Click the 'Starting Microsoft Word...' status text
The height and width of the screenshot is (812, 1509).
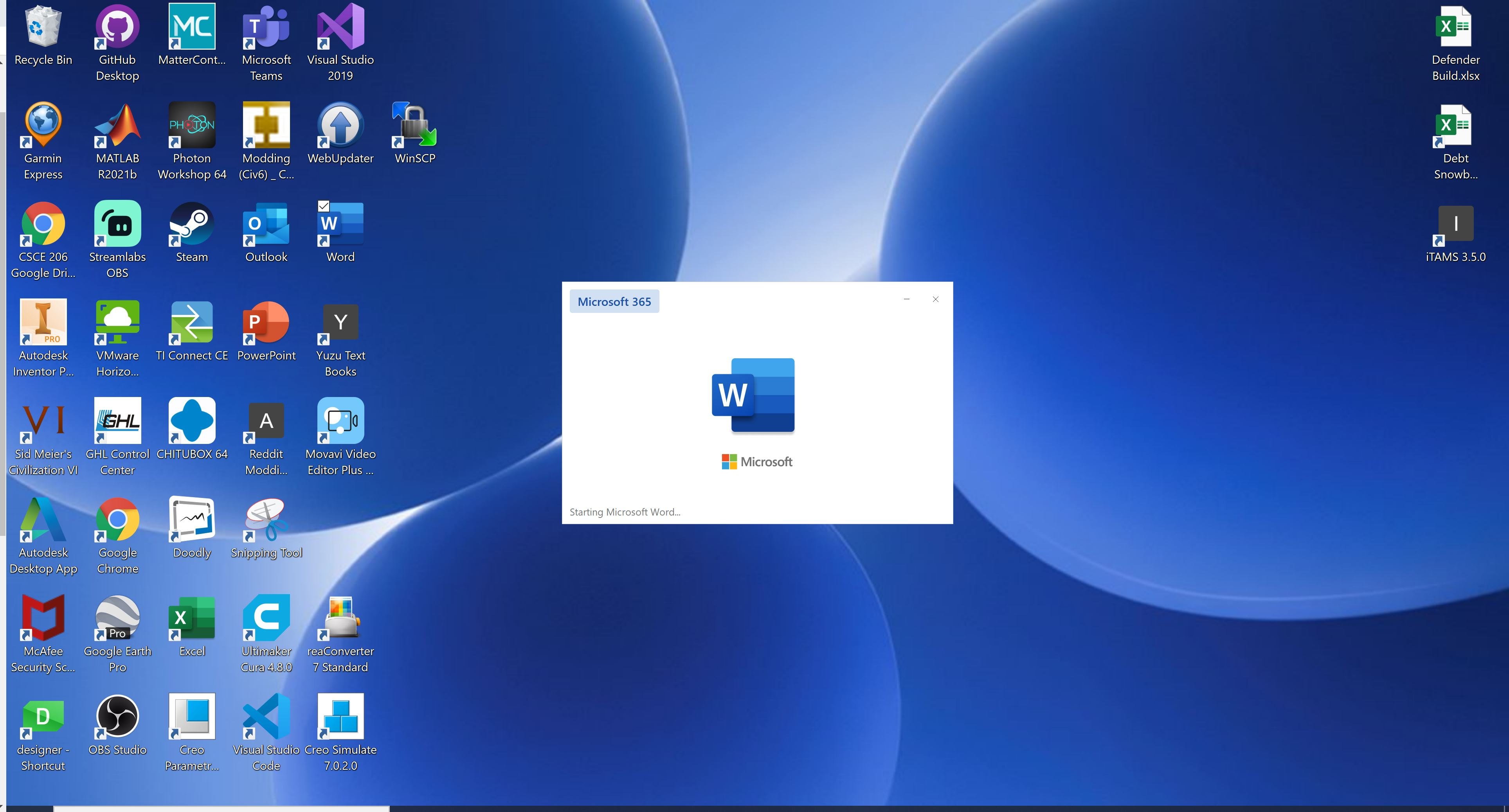pos(625,512)
